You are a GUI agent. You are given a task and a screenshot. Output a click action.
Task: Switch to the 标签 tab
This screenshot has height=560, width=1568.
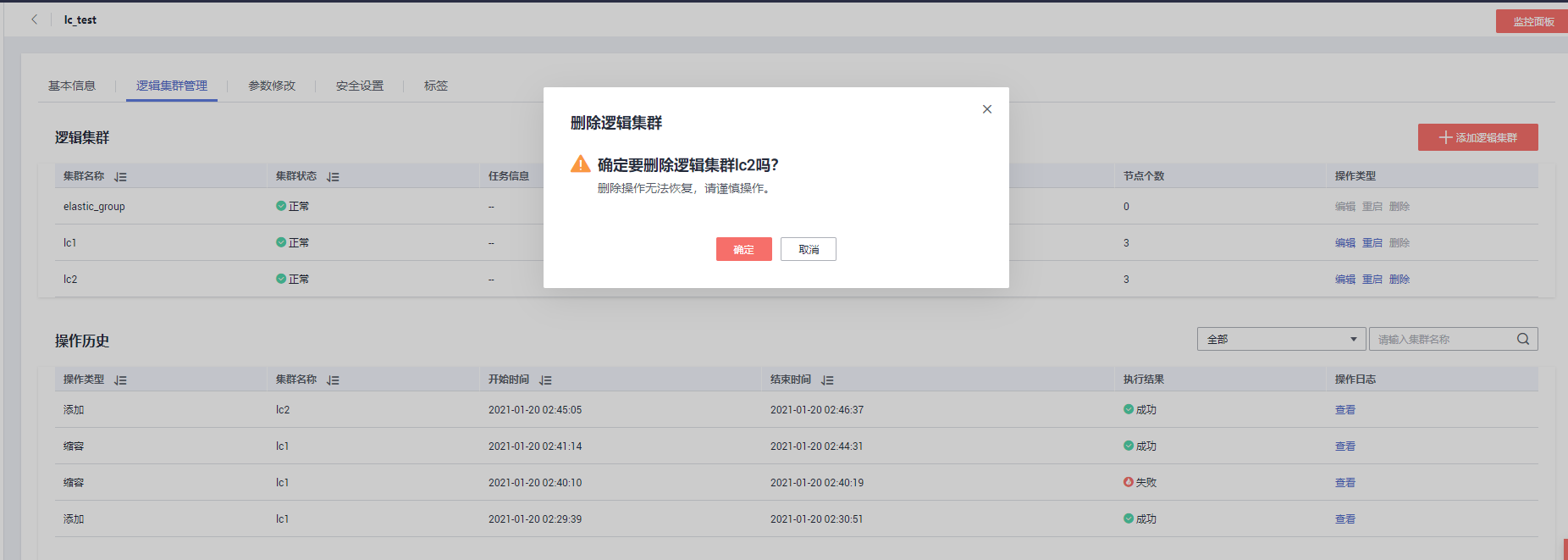(x=436, y=86)
